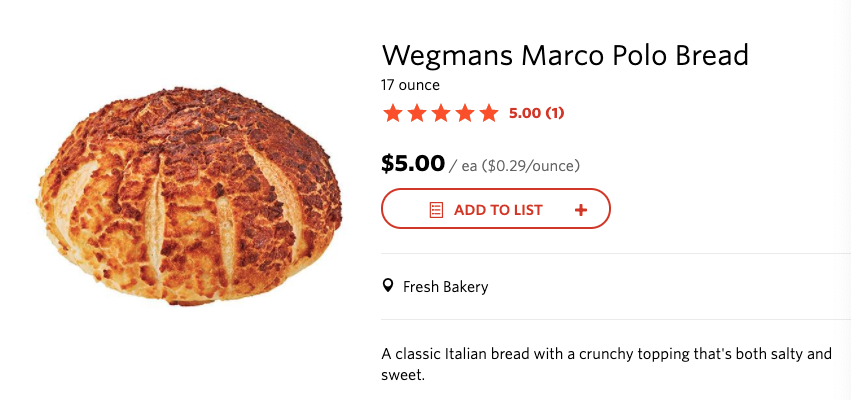Click the 5.00 rating score
The height and width of the screenshot is (400, 851).
[524, 113]
